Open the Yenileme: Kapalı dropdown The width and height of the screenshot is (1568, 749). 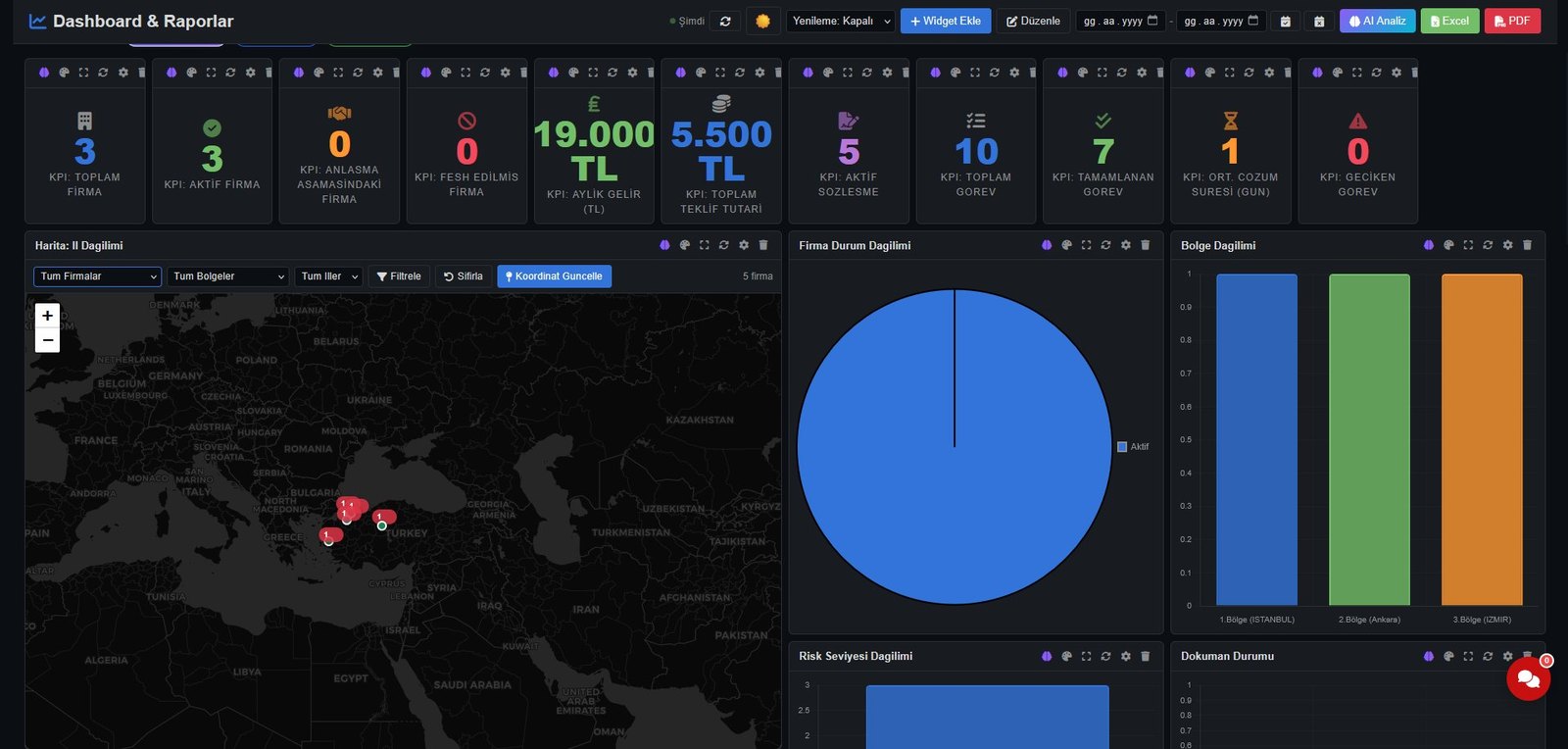[x=841, y=21]
